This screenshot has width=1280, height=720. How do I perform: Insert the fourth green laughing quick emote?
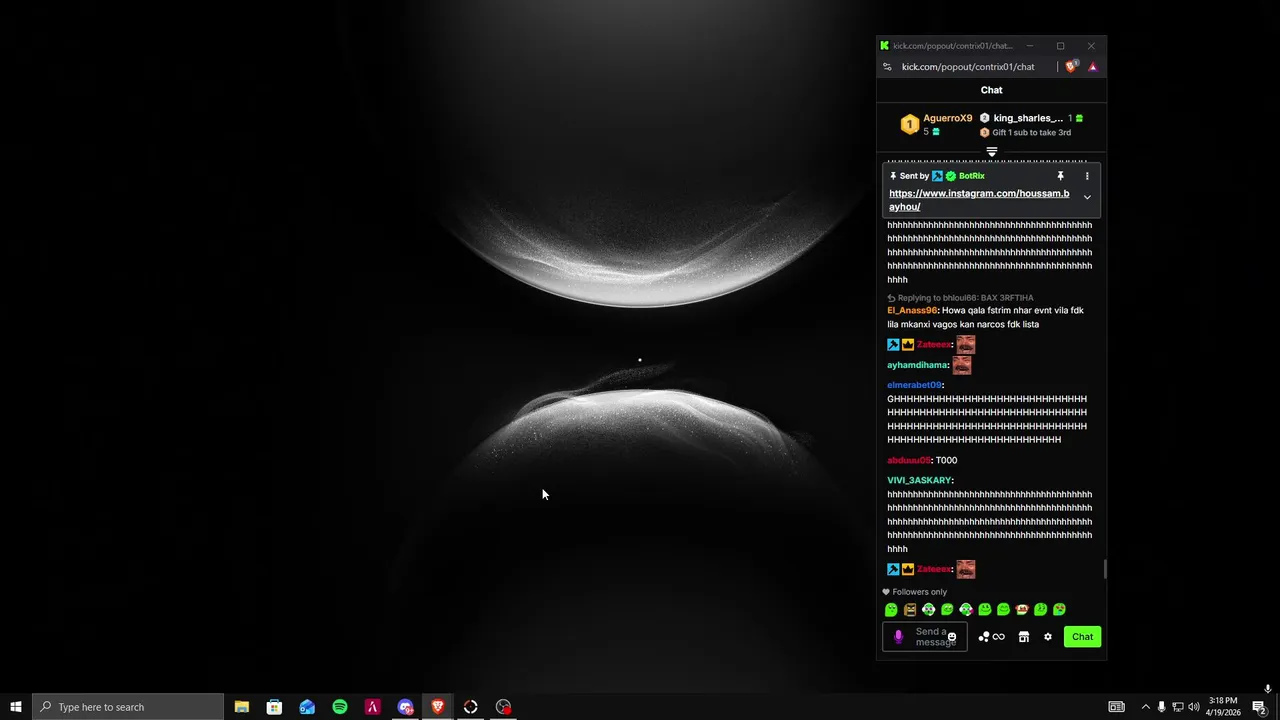947,610
